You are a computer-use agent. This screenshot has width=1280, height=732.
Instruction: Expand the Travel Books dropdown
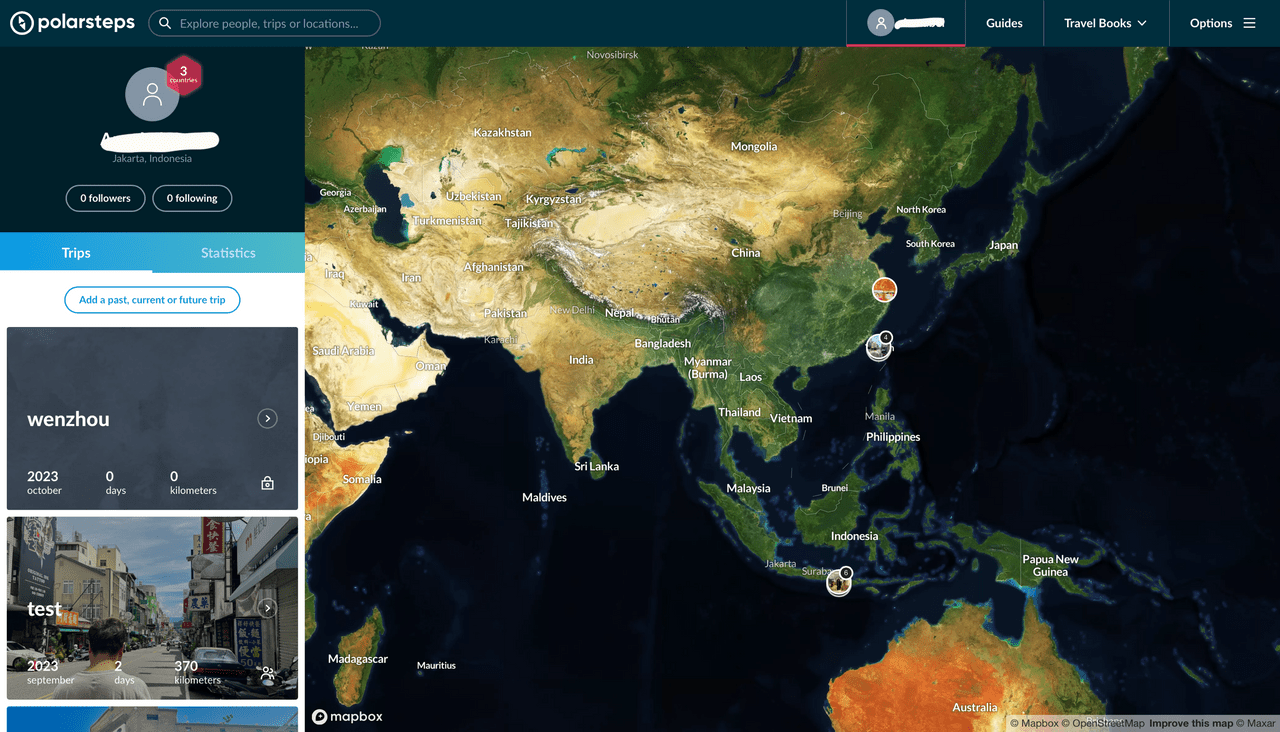[x=1105, y=23]
